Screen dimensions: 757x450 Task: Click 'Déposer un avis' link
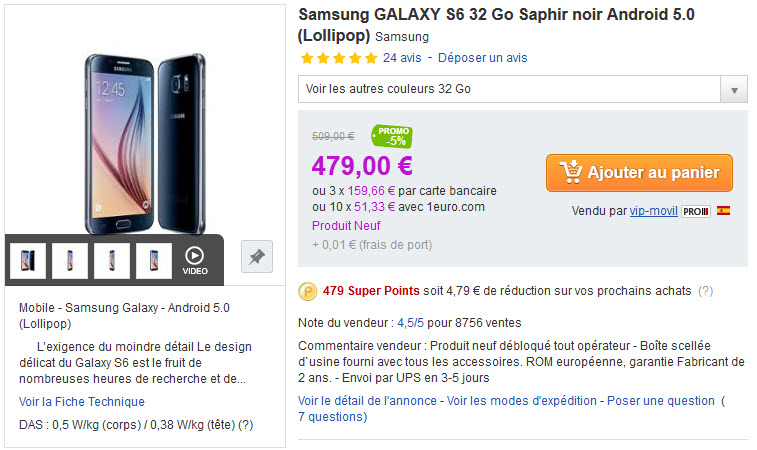(482, 58)
